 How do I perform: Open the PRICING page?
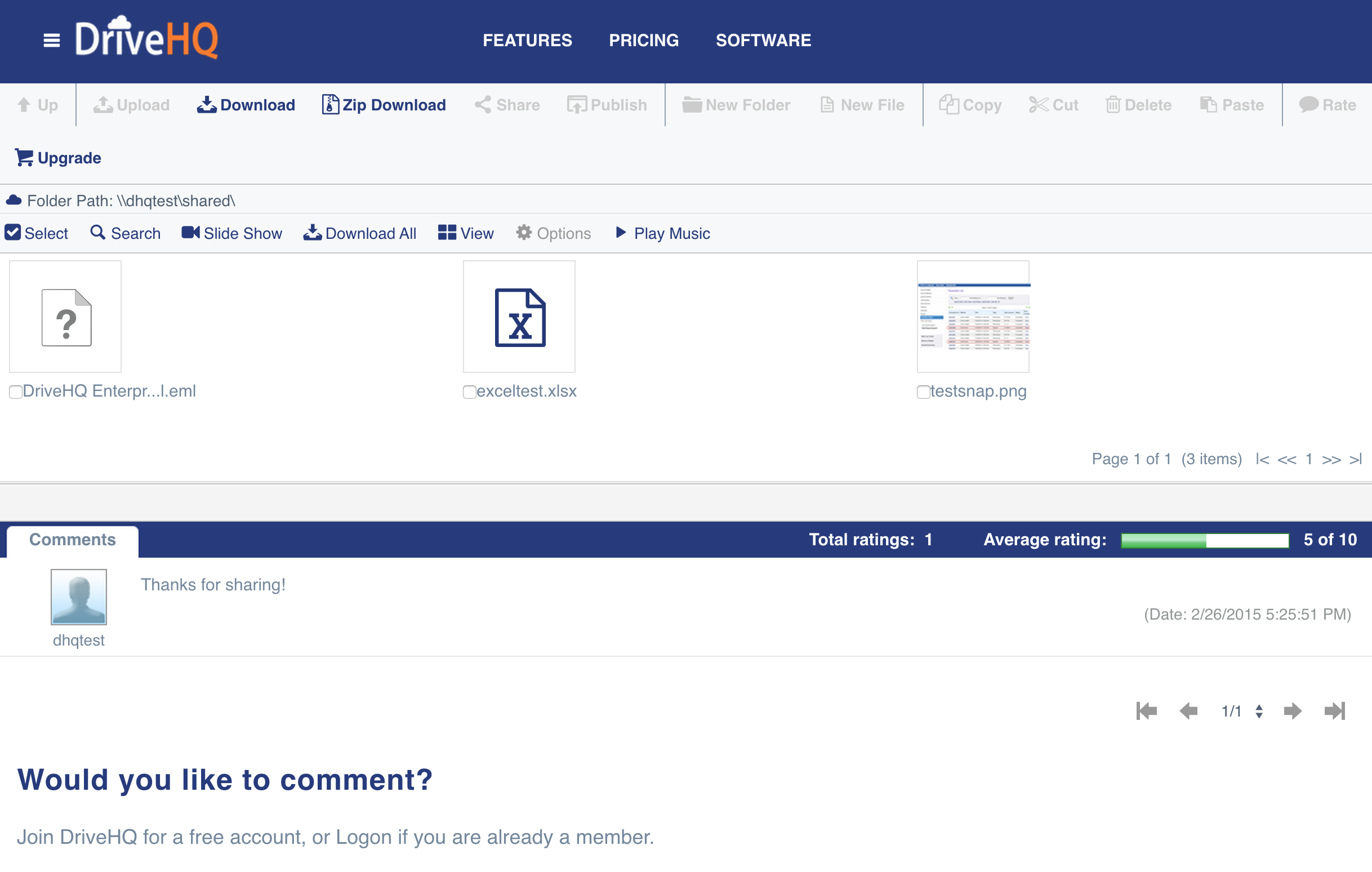643,41
